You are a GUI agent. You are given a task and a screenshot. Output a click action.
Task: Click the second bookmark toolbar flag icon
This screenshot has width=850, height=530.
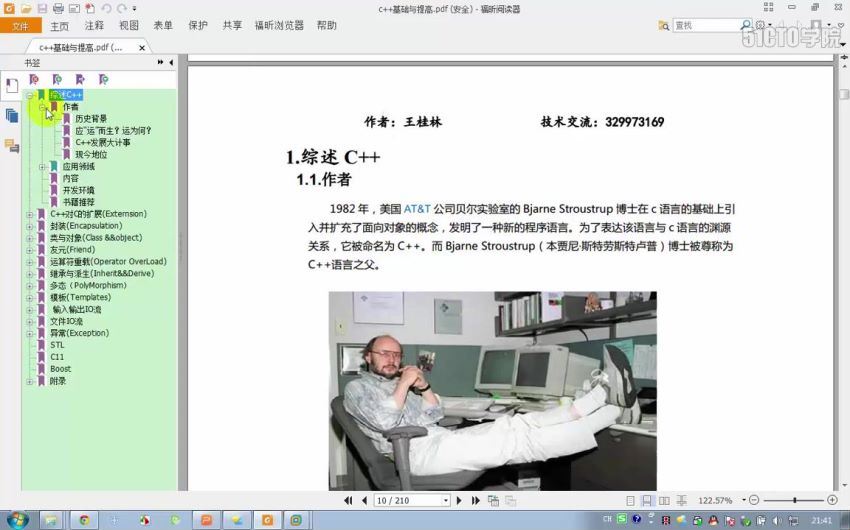pyautogui.click(x=57, y=80)
